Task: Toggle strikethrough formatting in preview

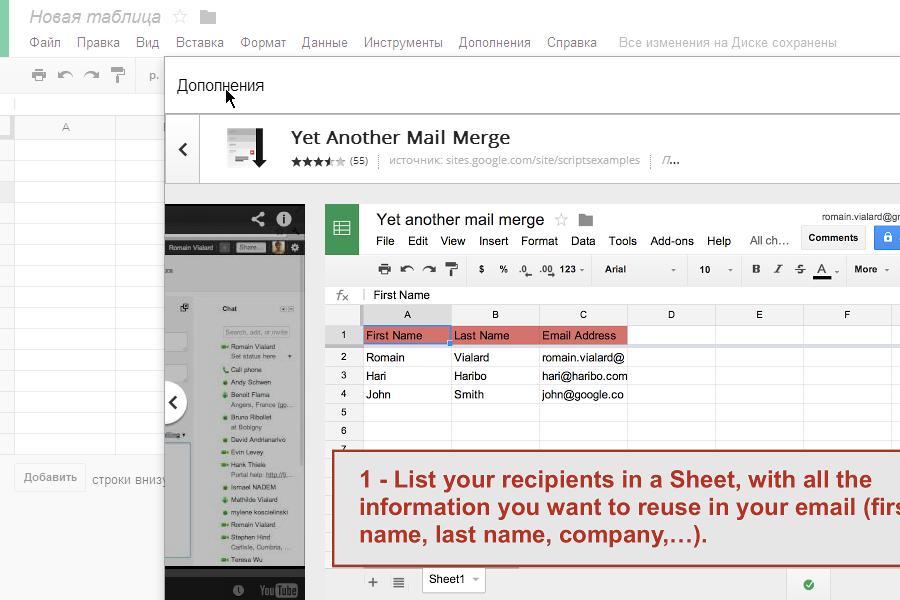Action: tap(800, 269)
